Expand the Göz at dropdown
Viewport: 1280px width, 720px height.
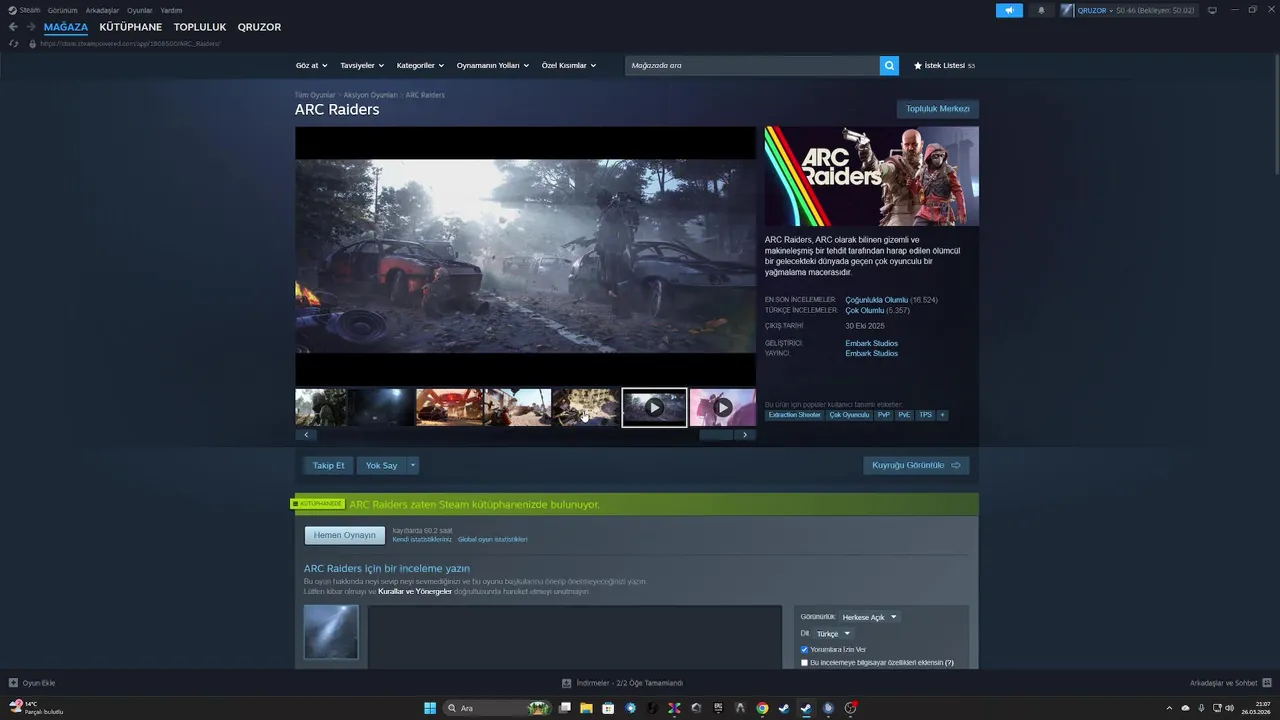311,65
